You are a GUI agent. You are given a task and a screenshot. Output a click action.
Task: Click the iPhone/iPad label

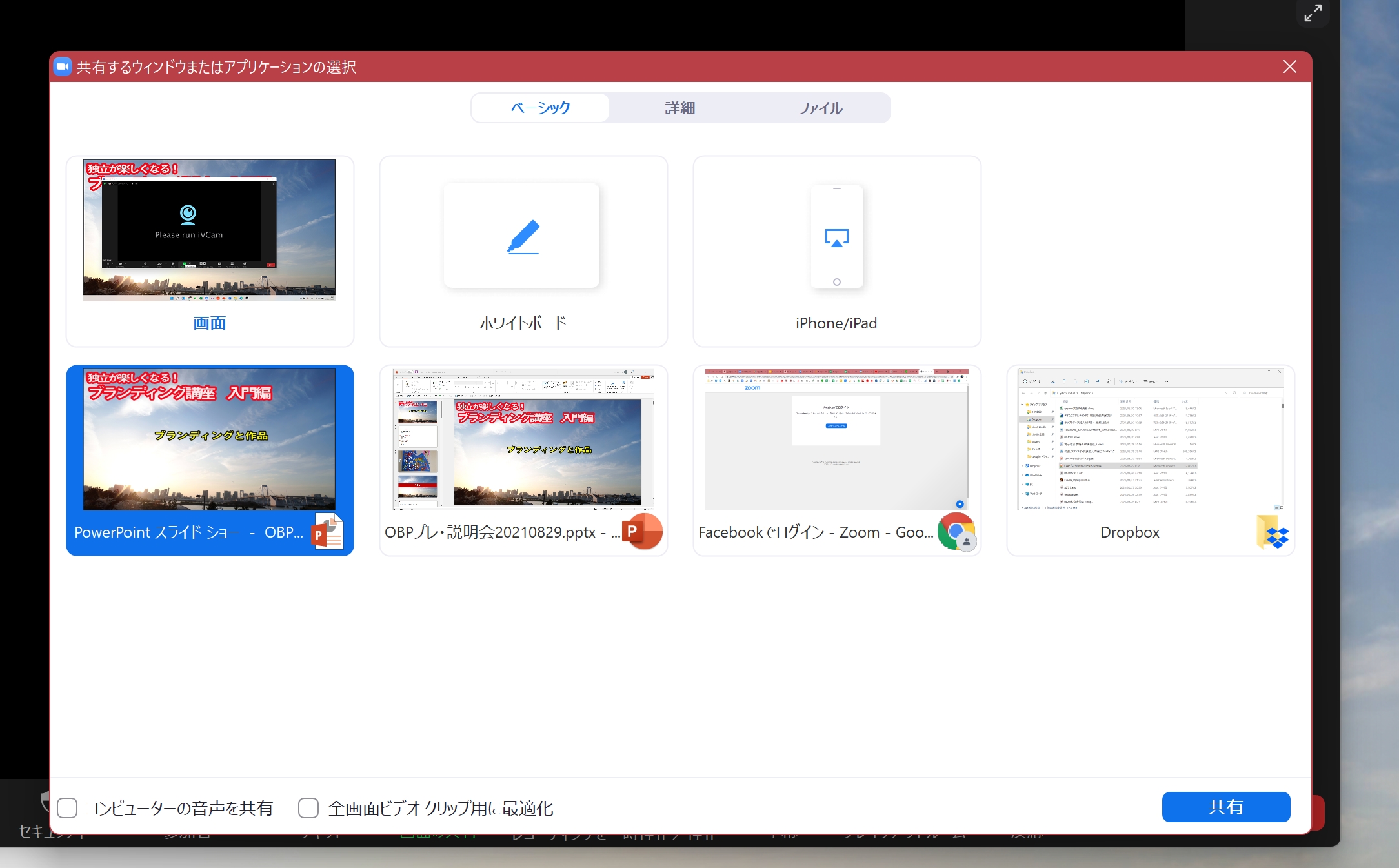836,323
